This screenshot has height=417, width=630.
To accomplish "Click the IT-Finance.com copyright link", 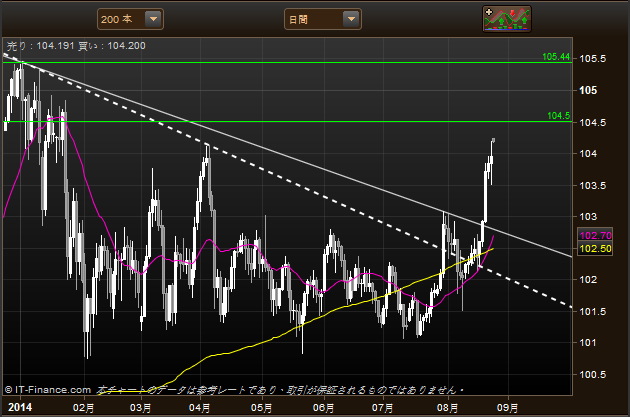I will (48, 390).
